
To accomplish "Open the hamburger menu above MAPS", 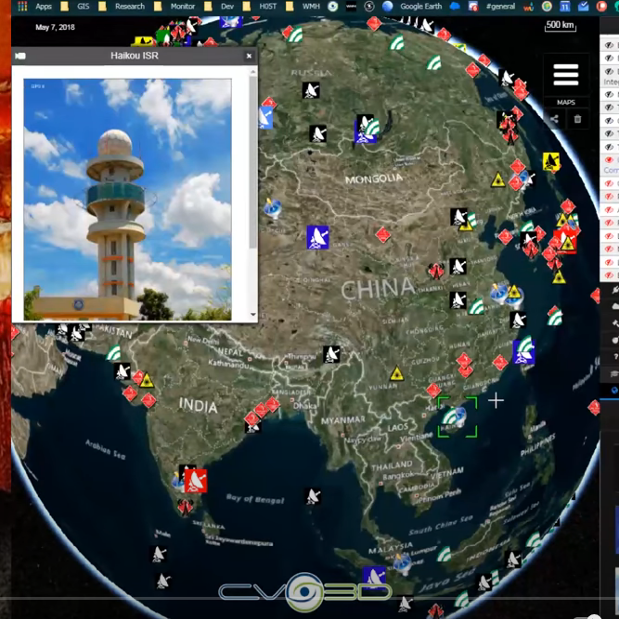I will tap(566, 75).
